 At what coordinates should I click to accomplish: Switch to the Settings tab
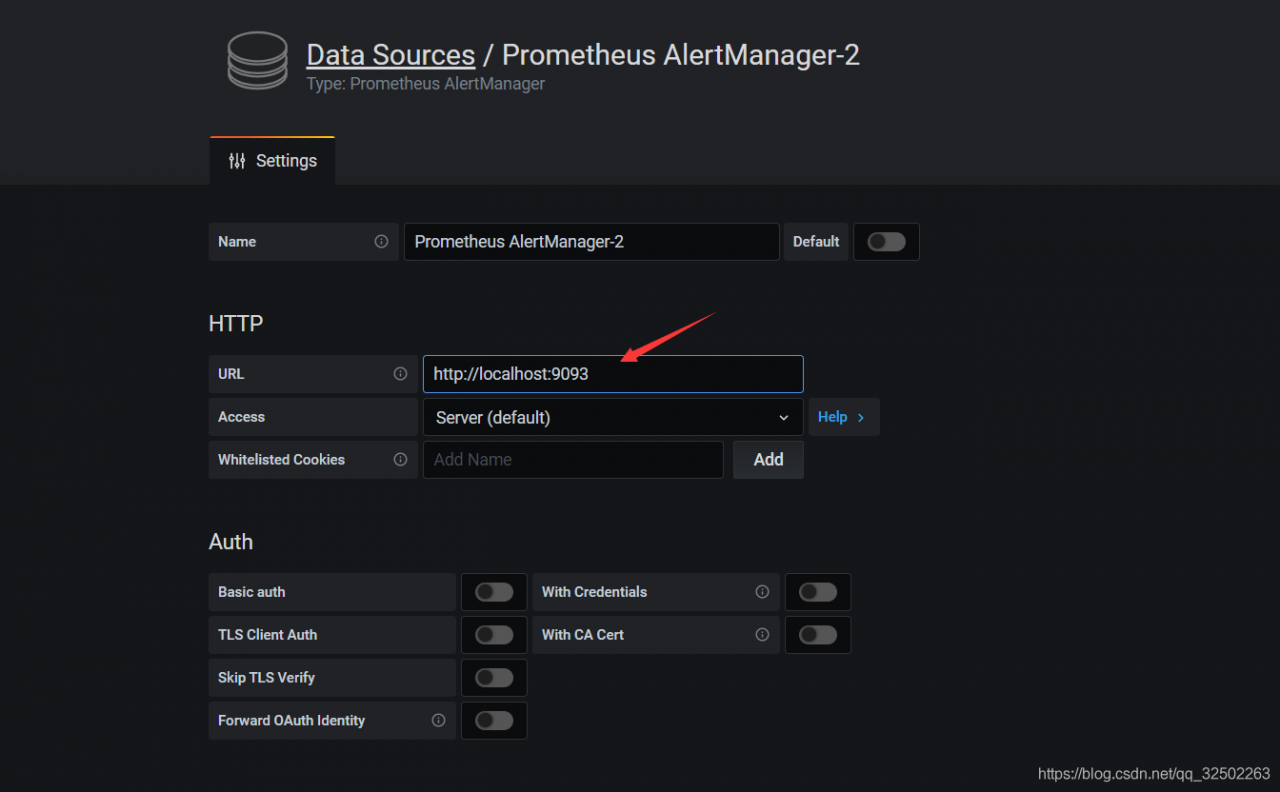[272, 161]
